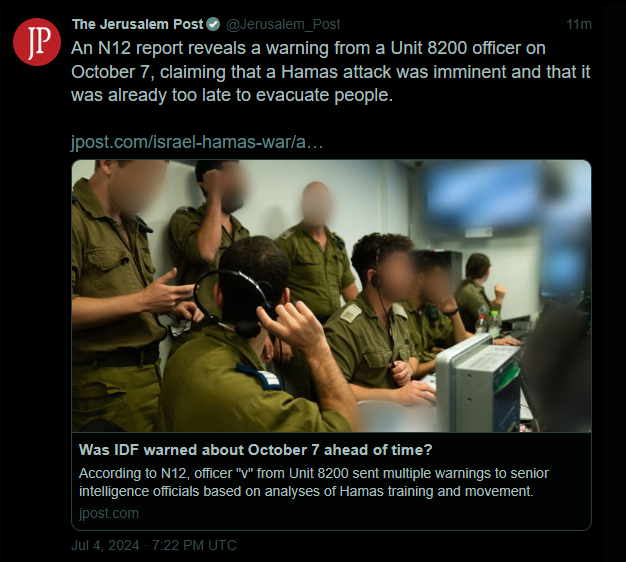This screenshot has width=626, height=562.
Task: Click the headline "Was IDF warned about October 7"
Action: point(256,450)
